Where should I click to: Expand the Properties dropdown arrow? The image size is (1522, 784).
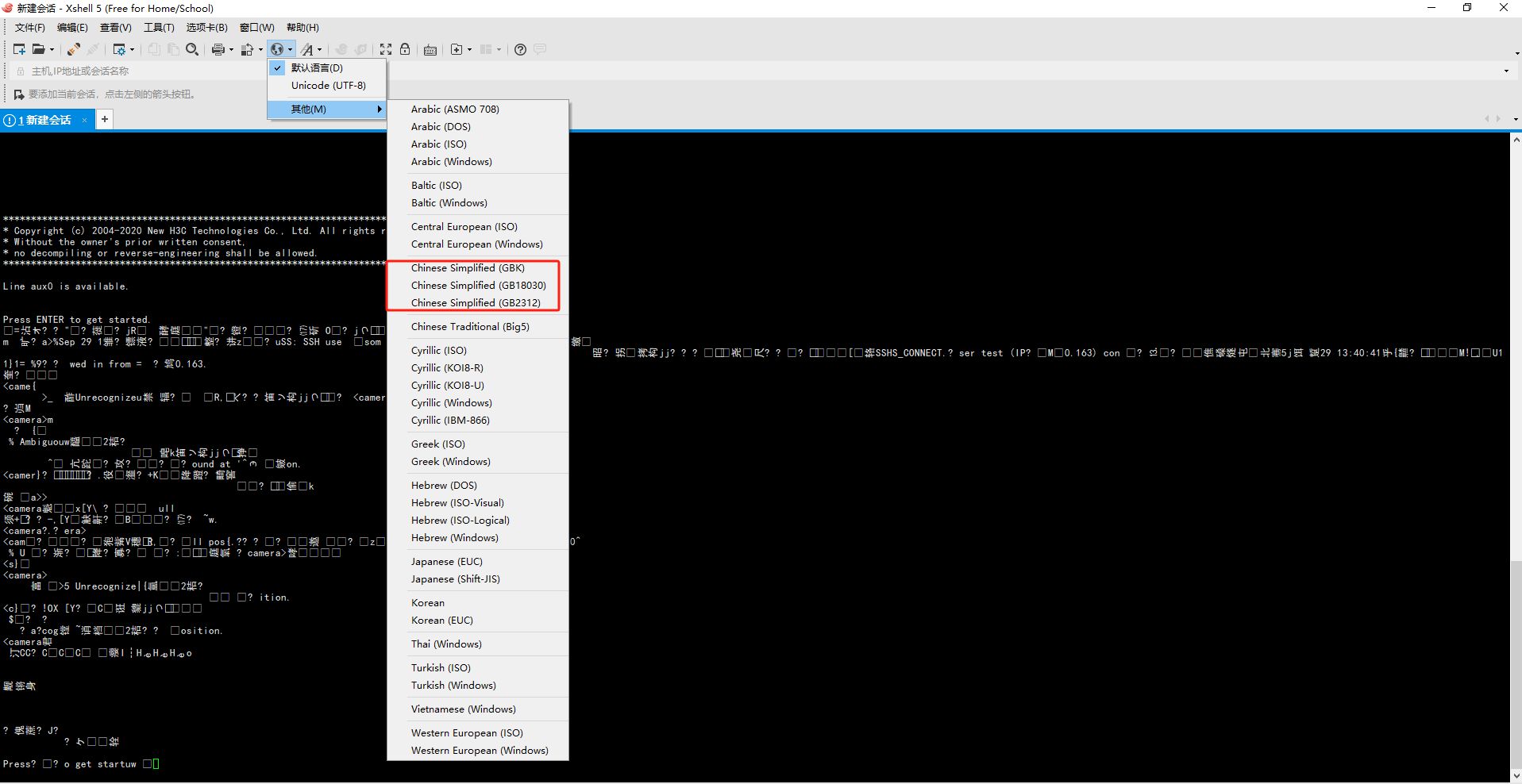pos(133,49)
